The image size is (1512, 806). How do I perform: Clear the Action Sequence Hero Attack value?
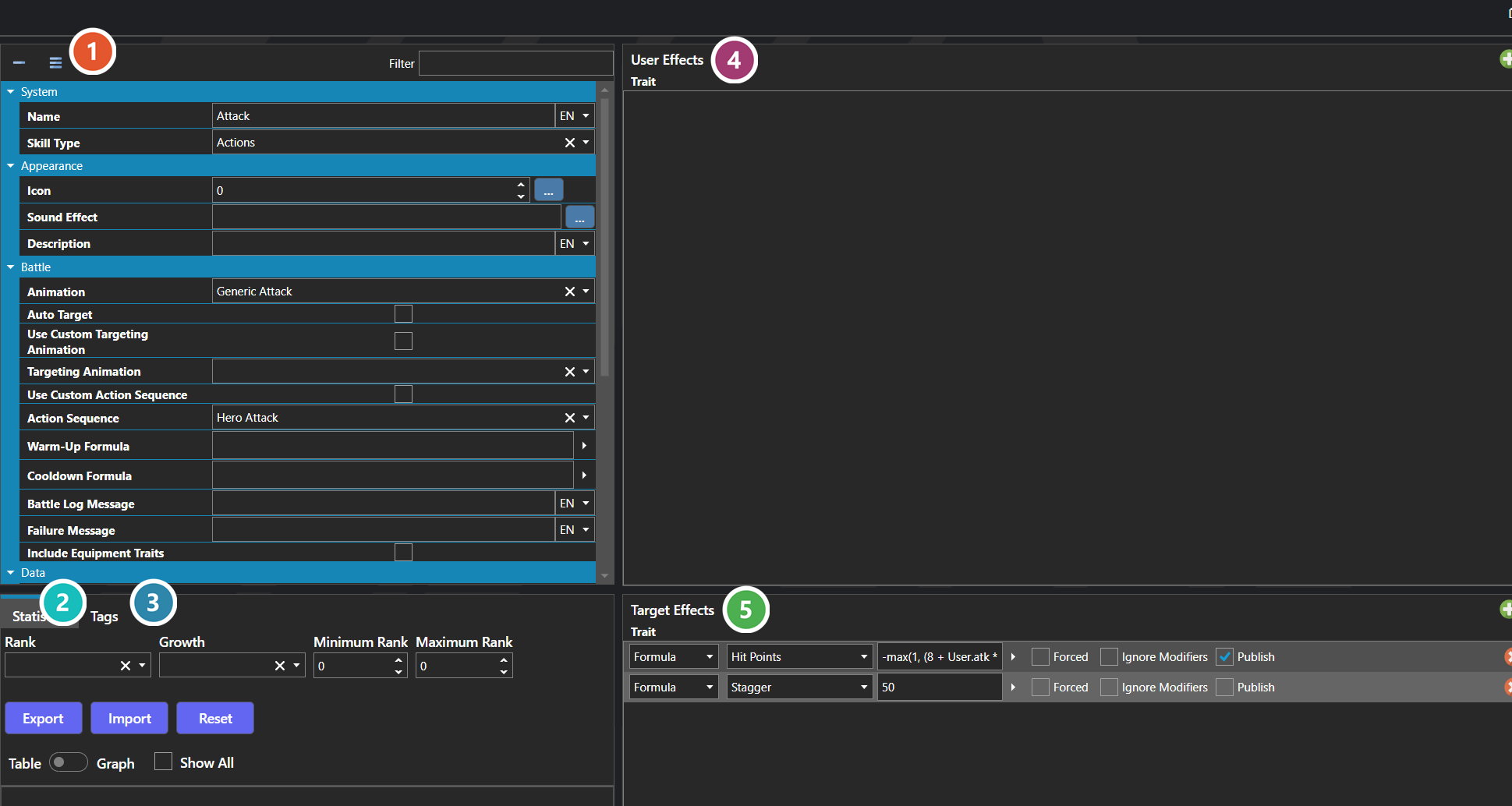point(570,418)
